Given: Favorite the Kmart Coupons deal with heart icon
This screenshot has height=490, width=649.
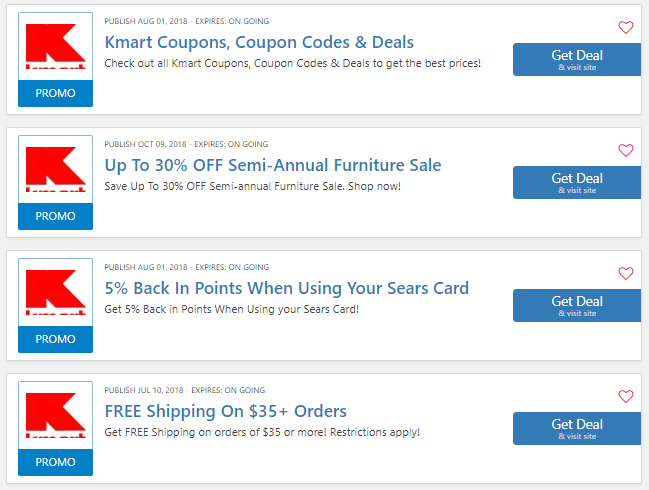Looking at the screenshot, I should (x=625, y=27).
